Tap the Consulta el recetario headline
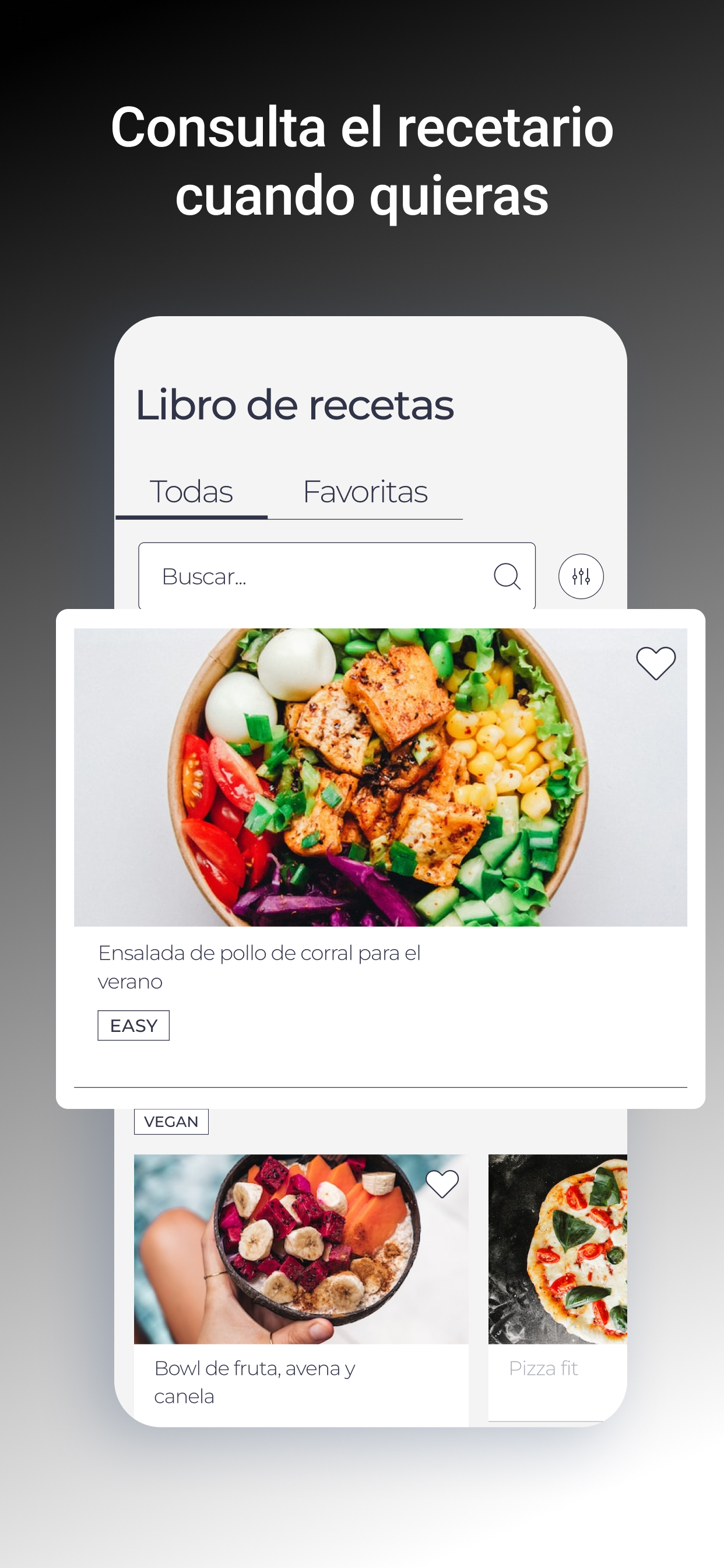Image resolution: width=724 pixels, height=1568 pixels. pyautogui.click(x=362, y=160)
